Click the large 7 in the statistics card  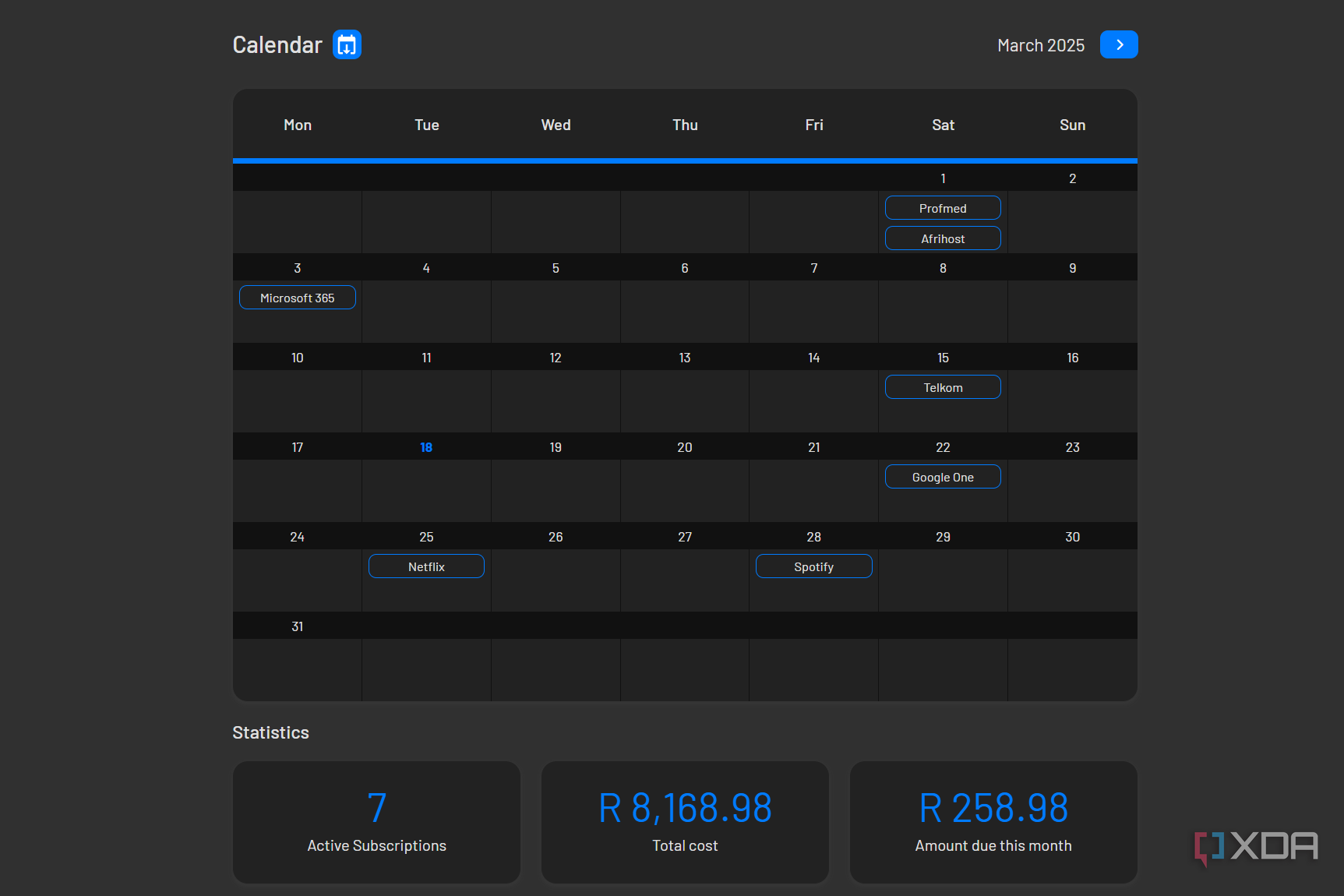click(377, 808)
